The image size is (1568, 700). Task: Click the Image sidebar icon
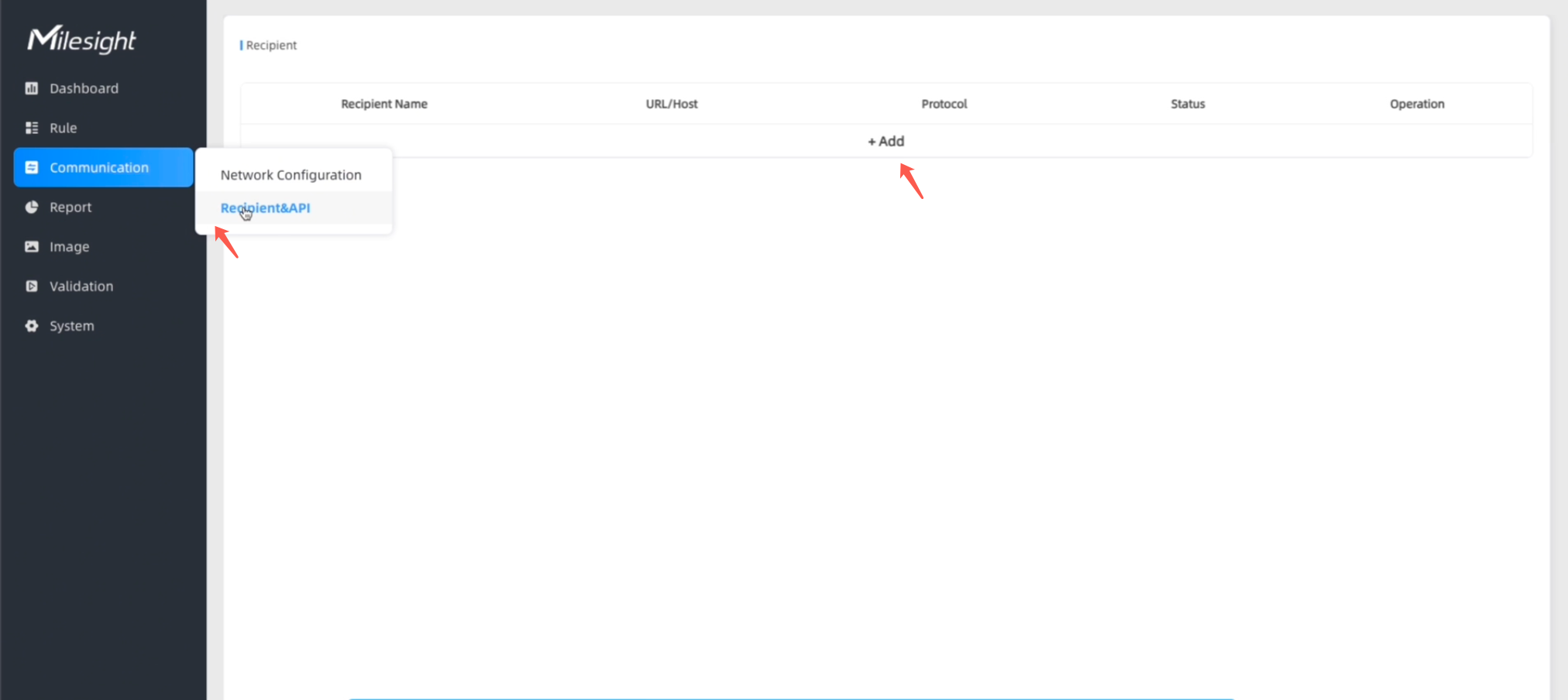[32, 246]
